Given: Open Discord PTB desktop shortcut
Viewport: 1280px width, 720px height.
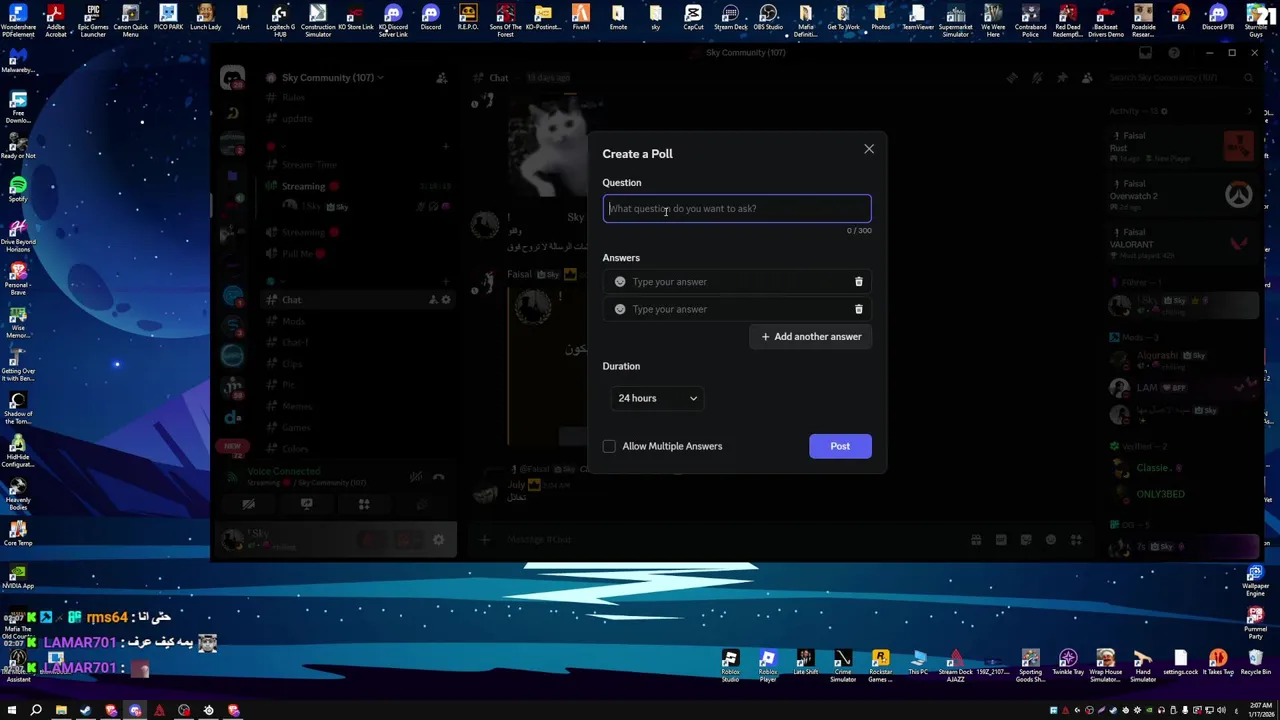Looking at the screenshot, I should (x=1218, y=17).
